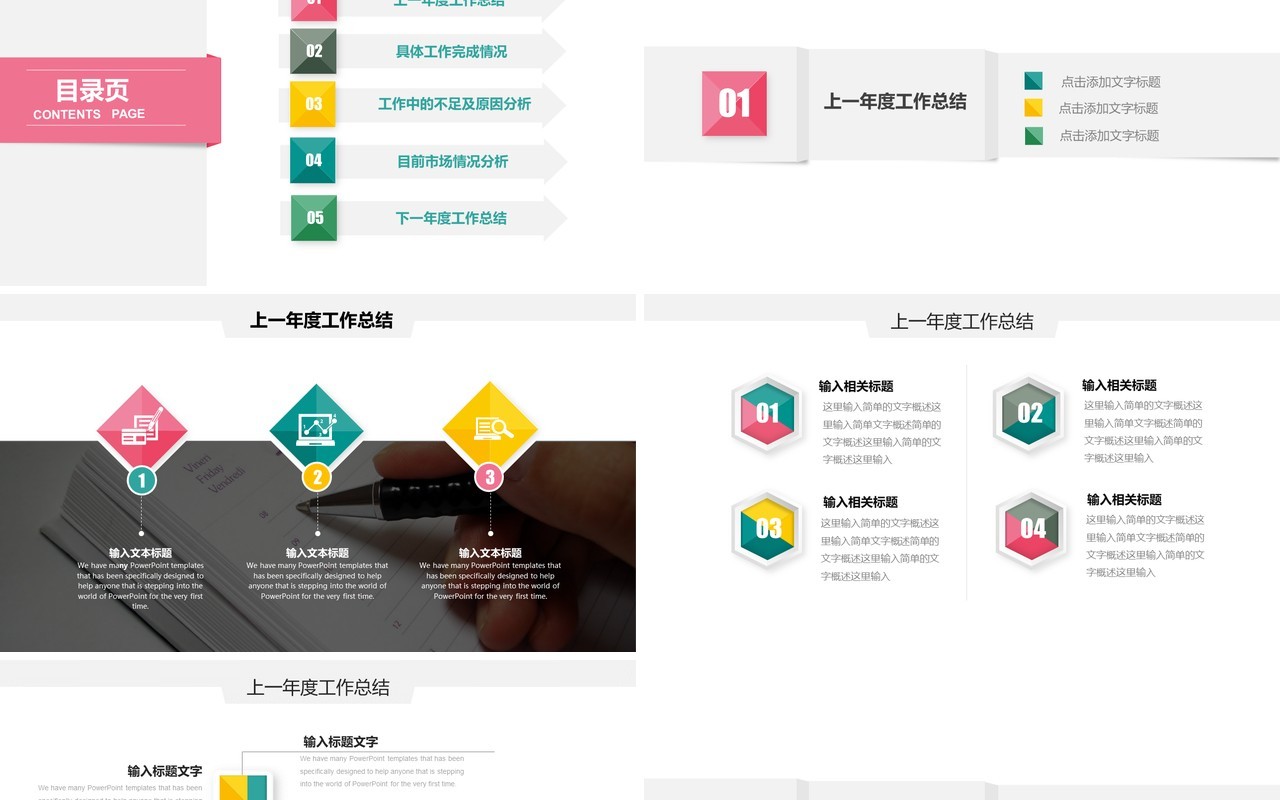Pick the yellow bullet square beside 点击添加文字标题
The width and height of the screenshot is (1280, 800).
1033,108
